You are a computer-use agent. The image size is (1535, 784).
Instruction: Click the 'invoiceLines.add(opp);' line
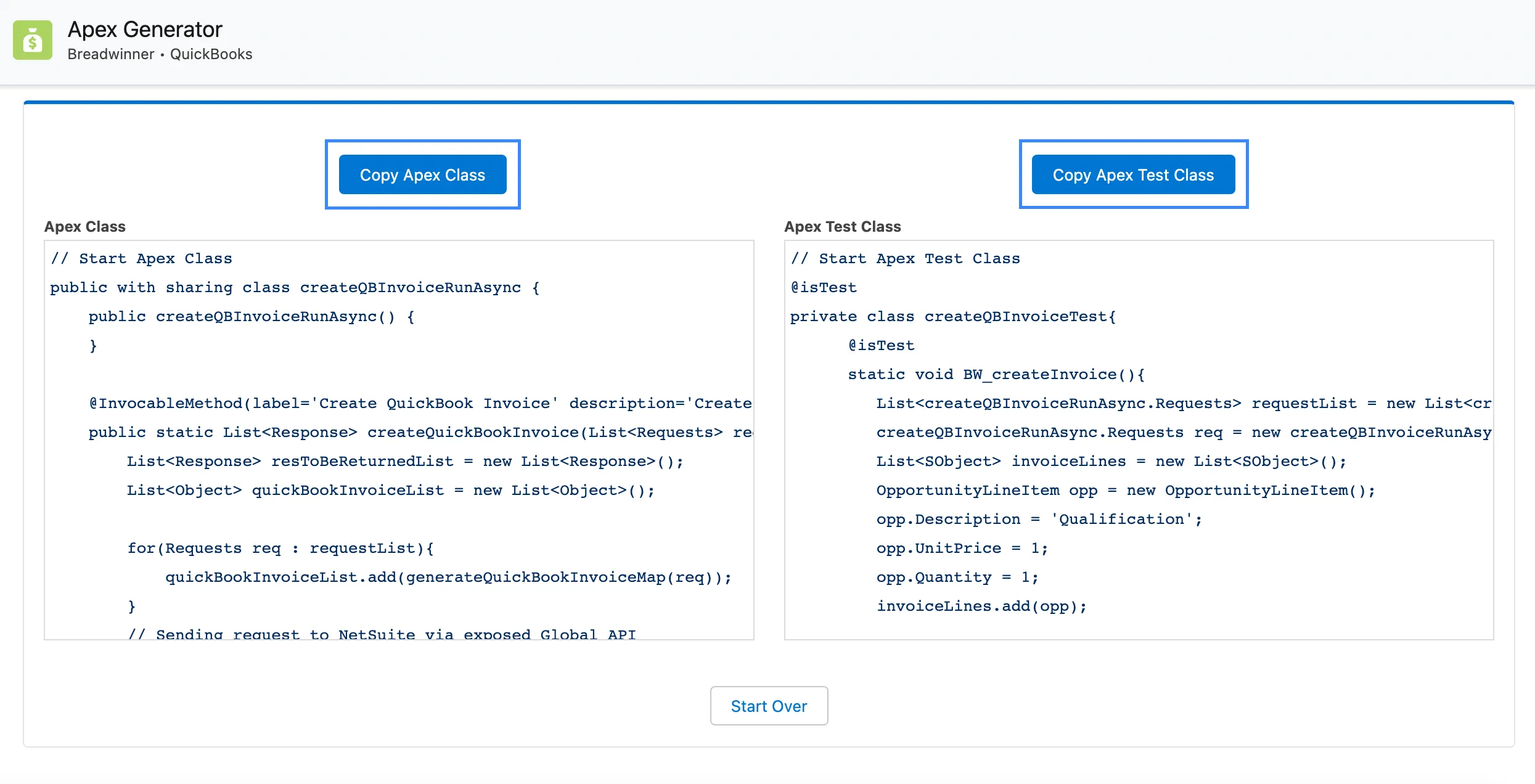coord(981,606)
